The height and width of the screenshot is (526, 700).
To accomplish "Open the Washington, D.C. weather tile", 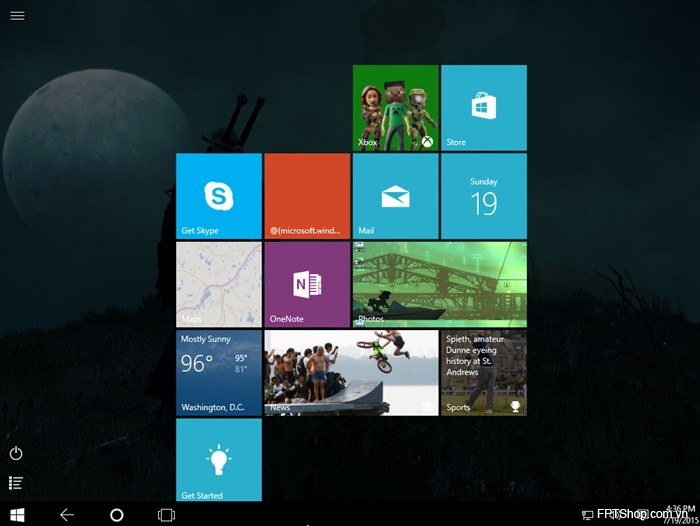I will [x=219, y=373].
